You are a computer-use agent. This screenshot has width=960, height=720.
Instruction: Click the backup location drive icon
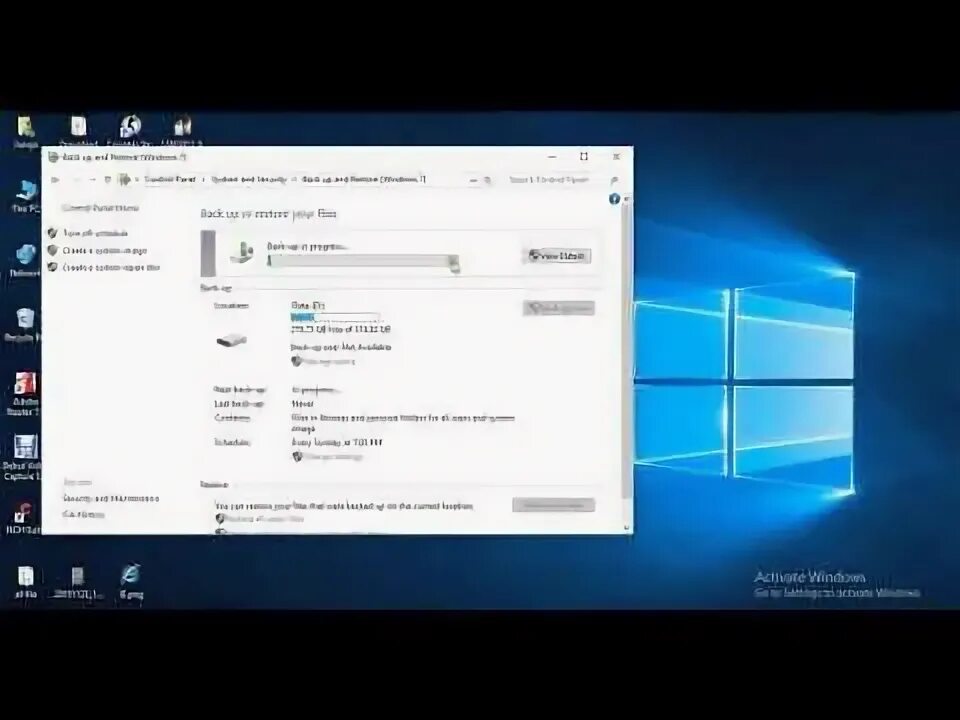tap(231, 340)
